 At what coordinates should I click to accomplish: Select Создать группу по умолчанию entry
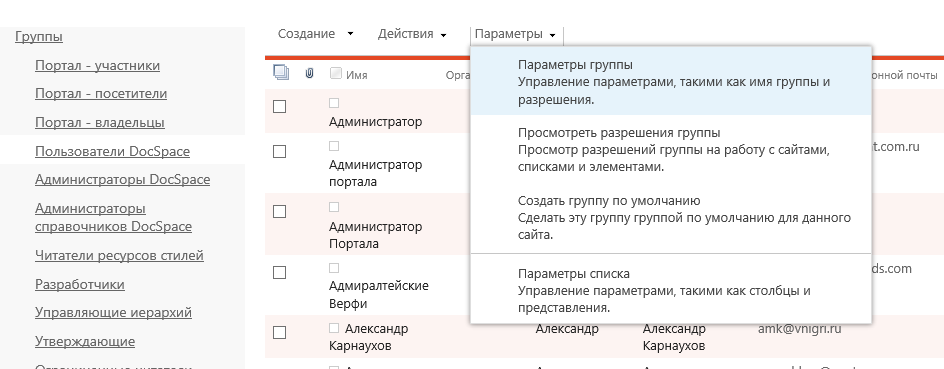point(671,217)
